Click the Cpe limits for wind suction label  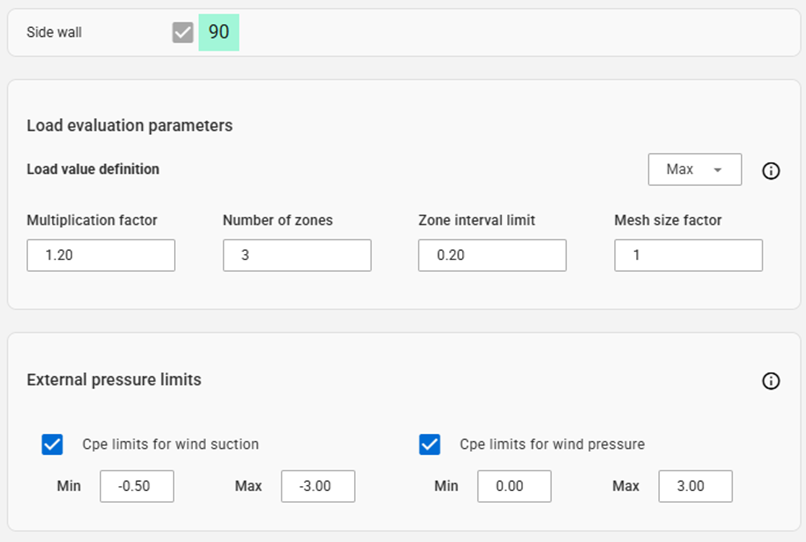point(171,444)
